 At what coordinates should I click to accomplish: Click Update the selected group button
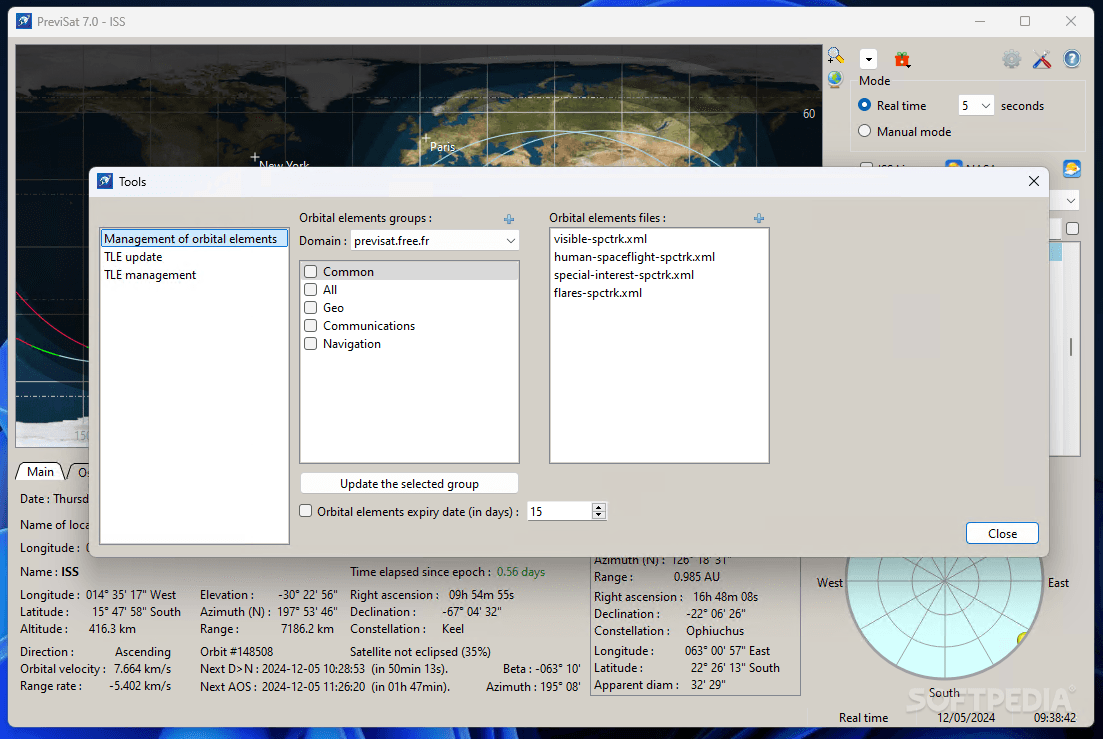click(x=409, y=484)
